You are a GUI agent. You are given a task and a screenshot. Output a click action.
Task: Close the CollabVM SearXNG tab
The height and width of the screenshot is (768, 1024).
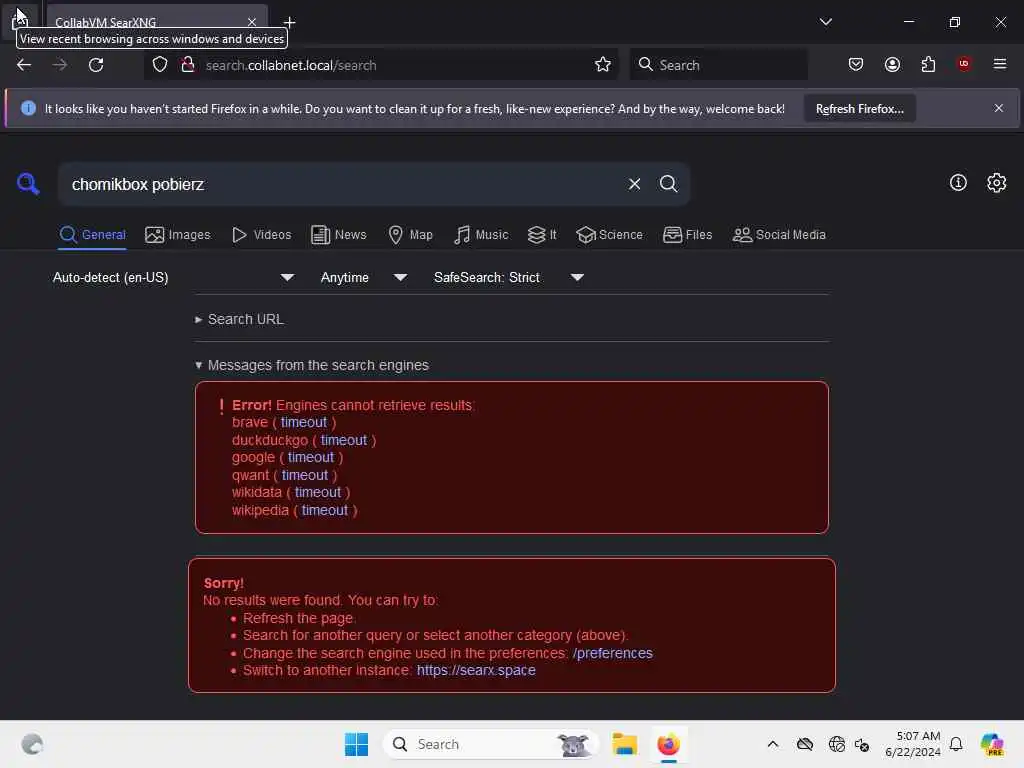[x=251, y=22]
